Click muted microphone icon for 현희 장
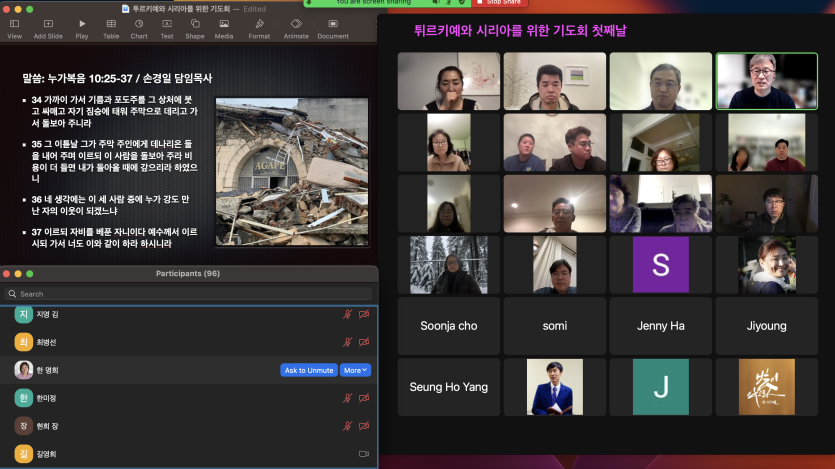This screenshot has width=835, height=469. 347,426
